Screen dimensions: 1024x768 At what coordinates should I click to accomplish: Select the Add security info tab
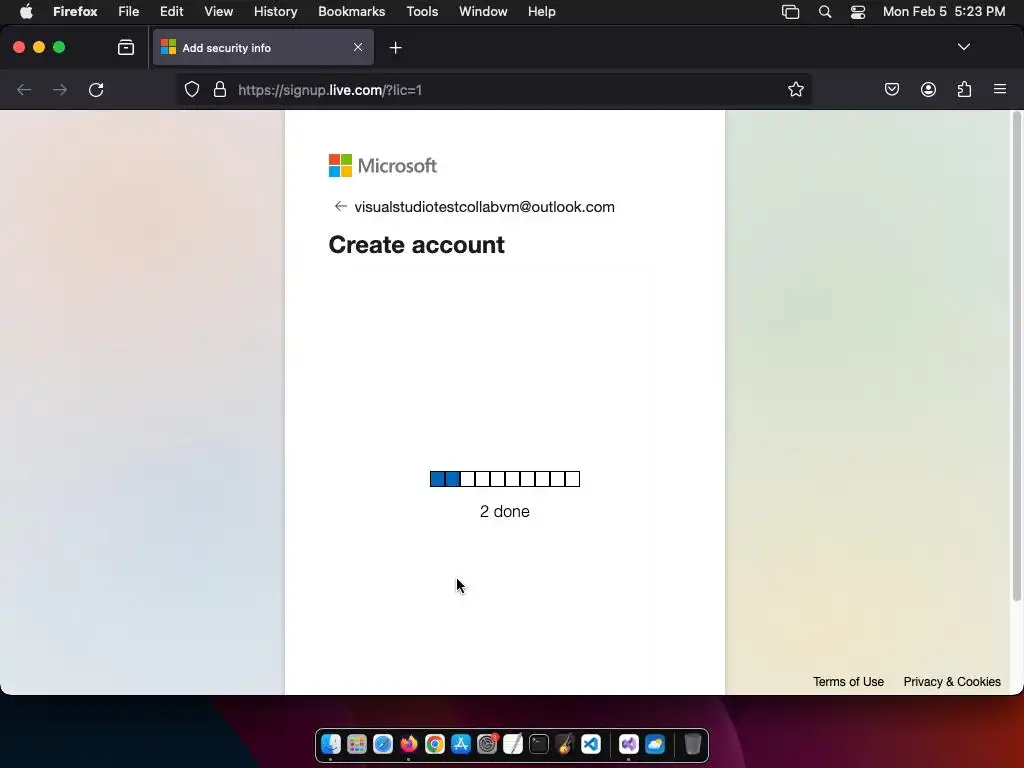[x=263, y=48]
